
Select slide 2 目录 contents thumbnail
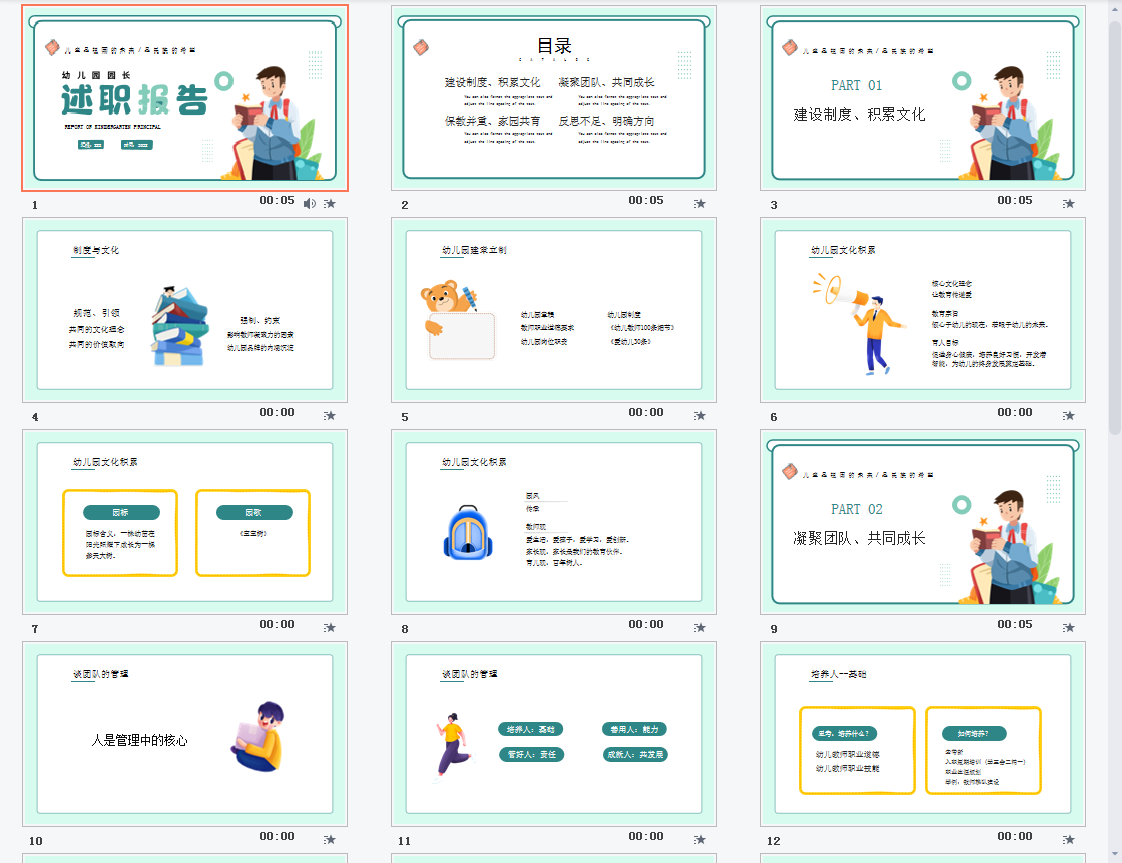[x=554, y=98]
